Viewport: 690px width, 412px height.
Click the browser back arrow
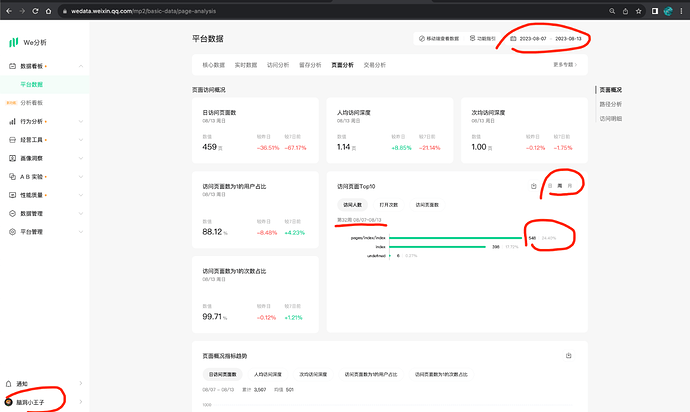point(9,11)
